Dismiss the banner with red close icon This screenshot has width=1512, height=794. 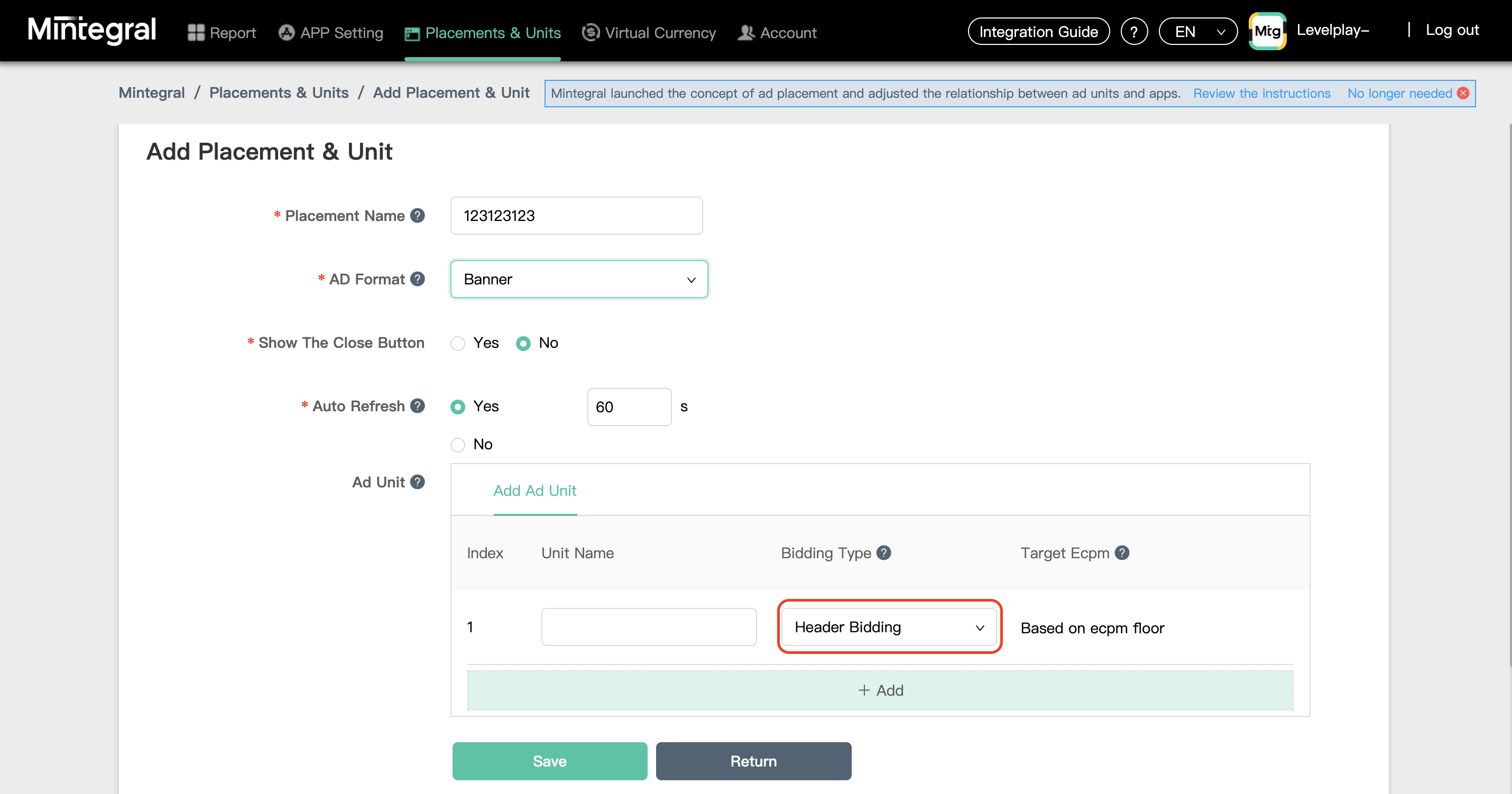coord(1463,94)
